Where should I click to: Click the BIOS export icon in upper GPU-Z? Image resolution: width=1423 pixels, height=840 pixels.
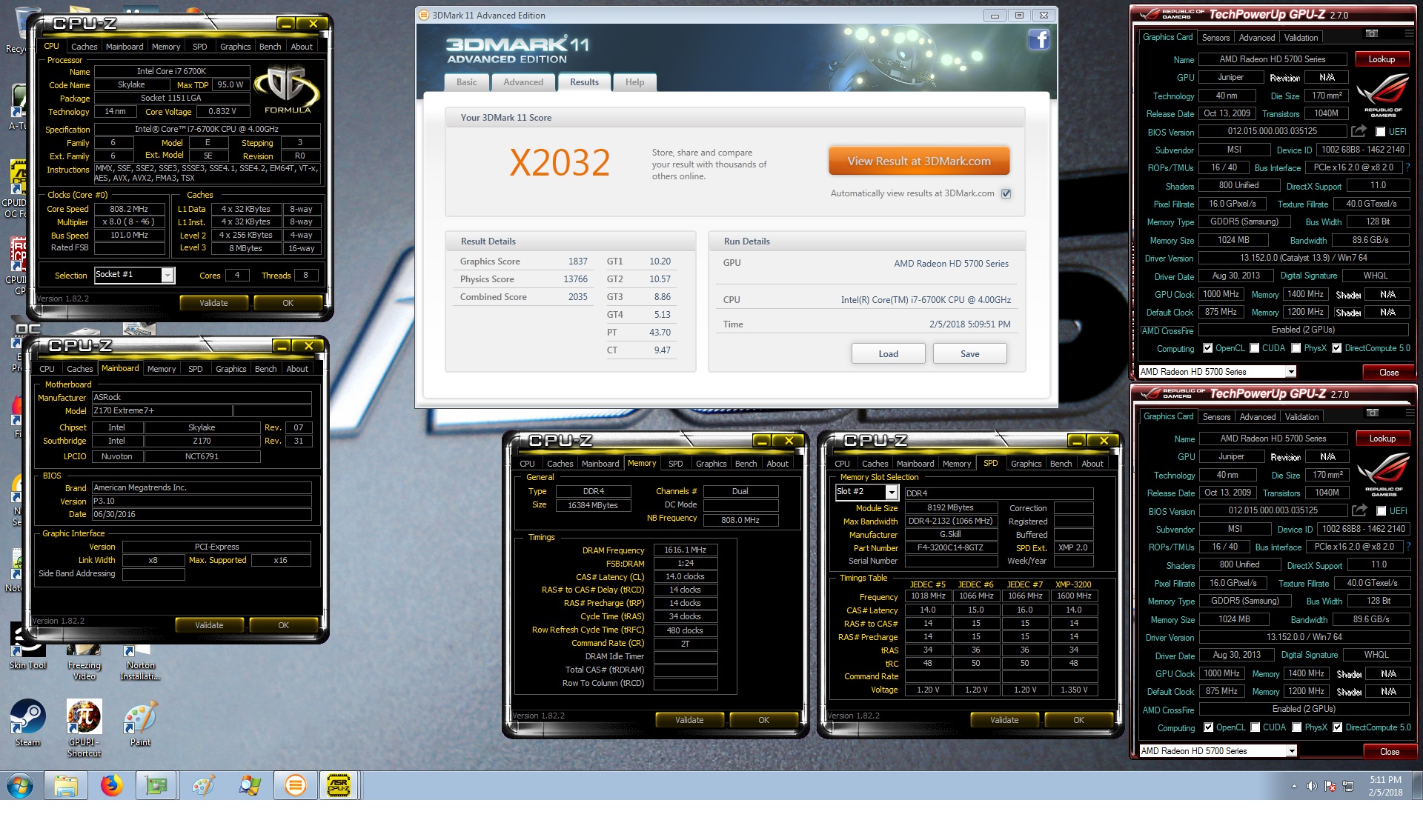tap(1359, 131)
